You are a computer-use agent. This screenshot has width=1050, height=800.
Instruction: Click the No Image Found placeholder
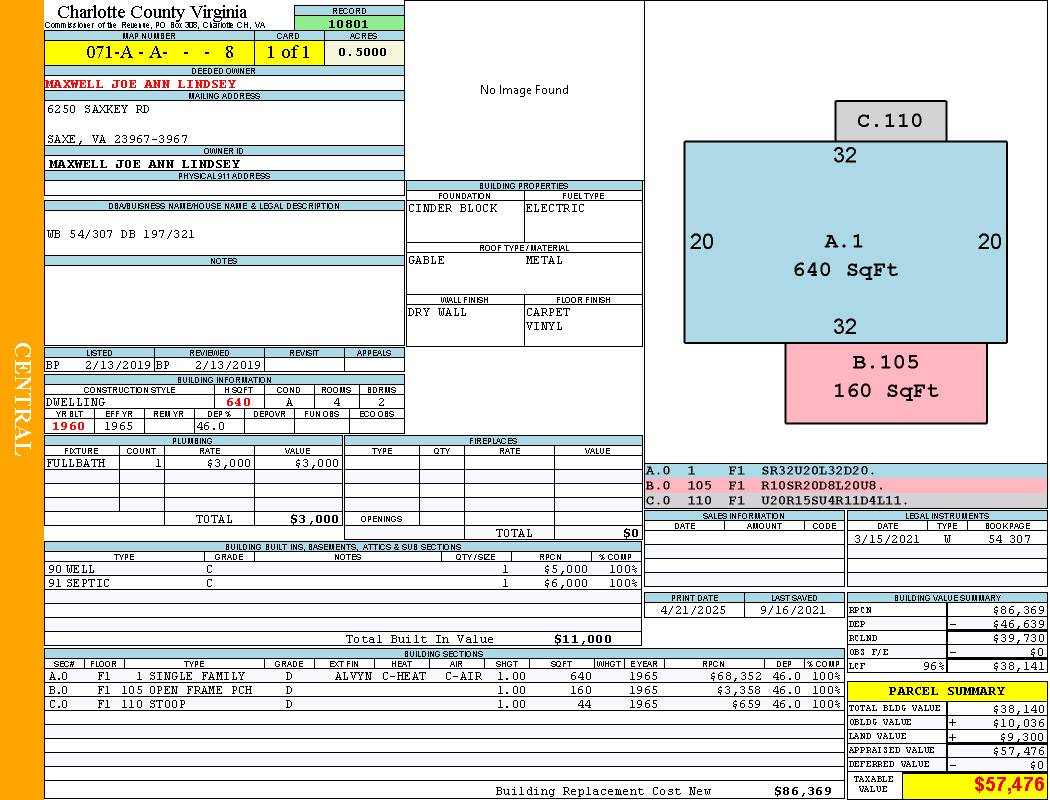click(x=524, y=90)
